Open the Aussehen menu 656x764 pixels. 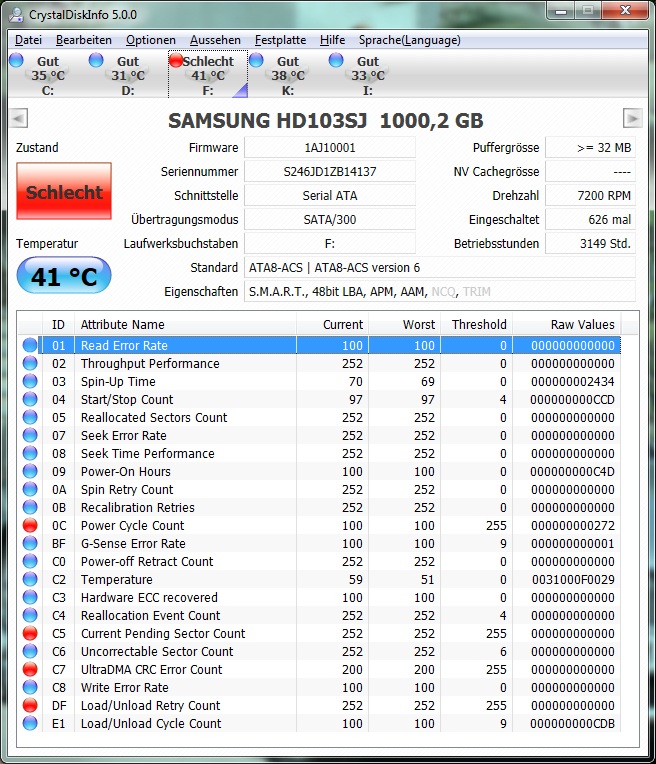tap(215, 40)
